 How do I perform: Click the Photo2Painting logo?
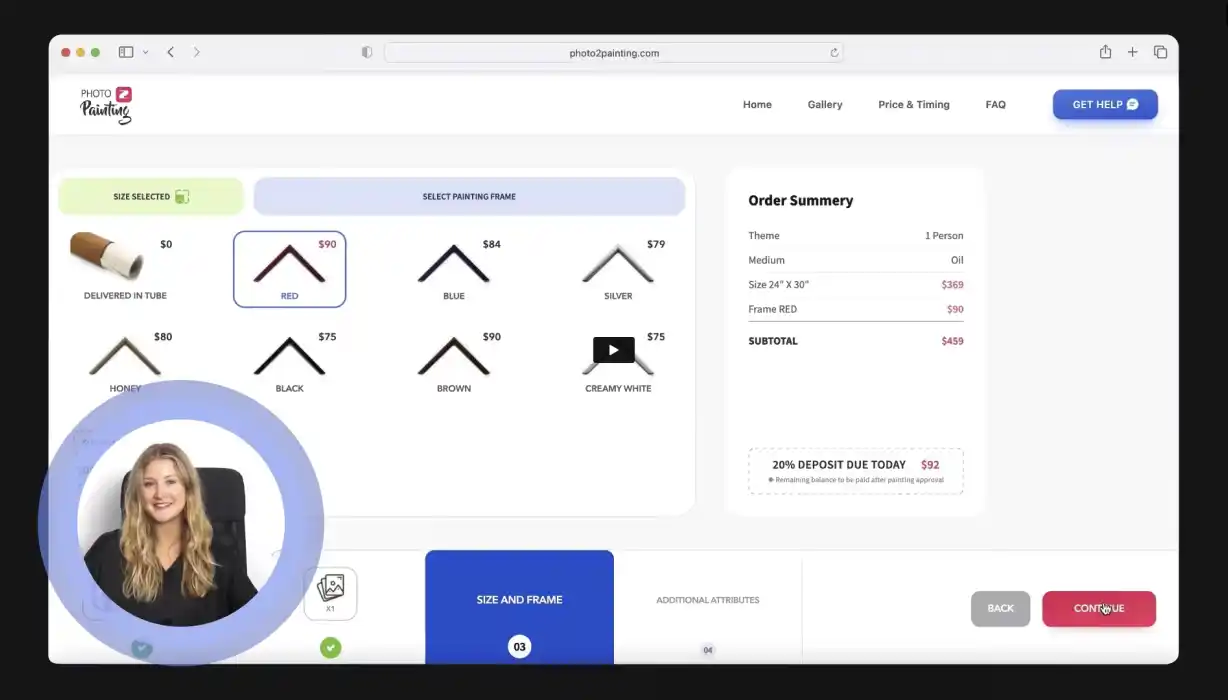106,105
